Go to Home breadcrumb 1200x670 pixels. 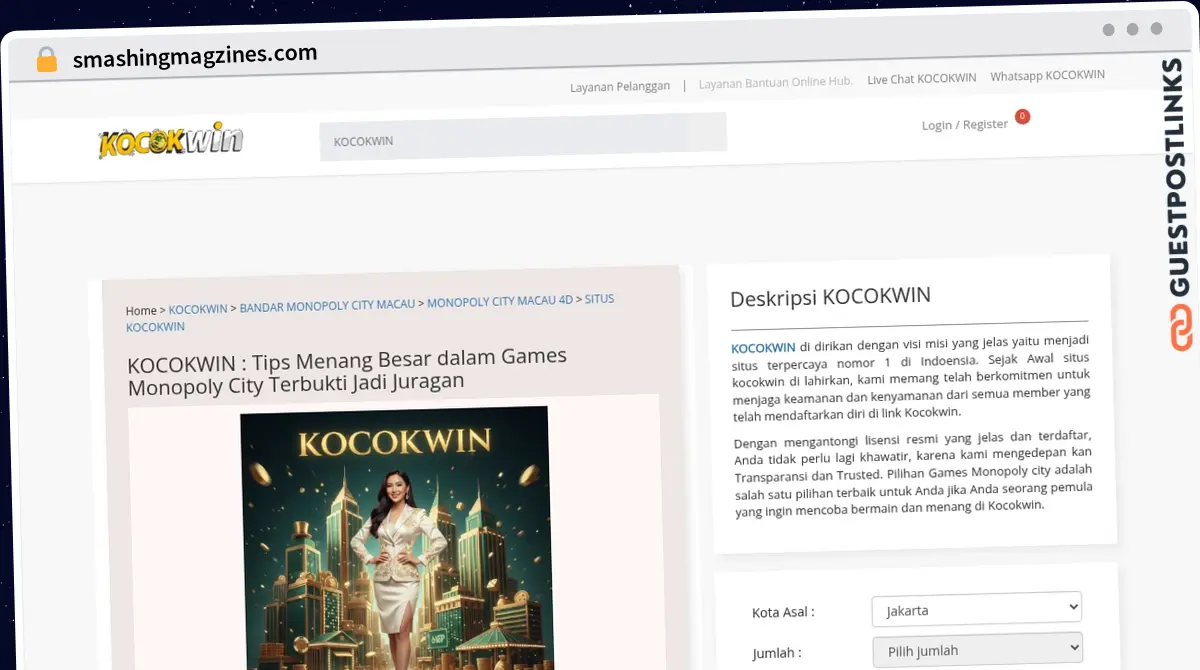(141, 311)
